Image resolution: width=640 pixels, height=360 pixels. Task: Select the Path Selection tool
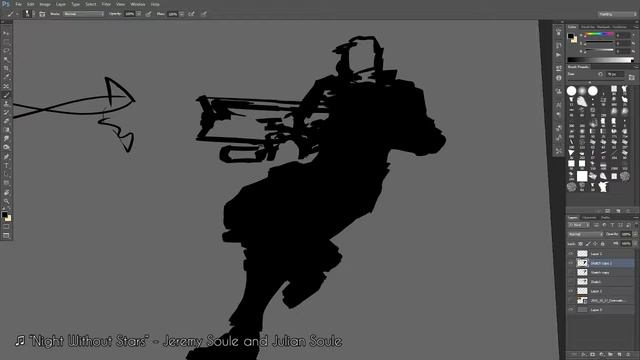pyautogui.click(x=6, y=174)
